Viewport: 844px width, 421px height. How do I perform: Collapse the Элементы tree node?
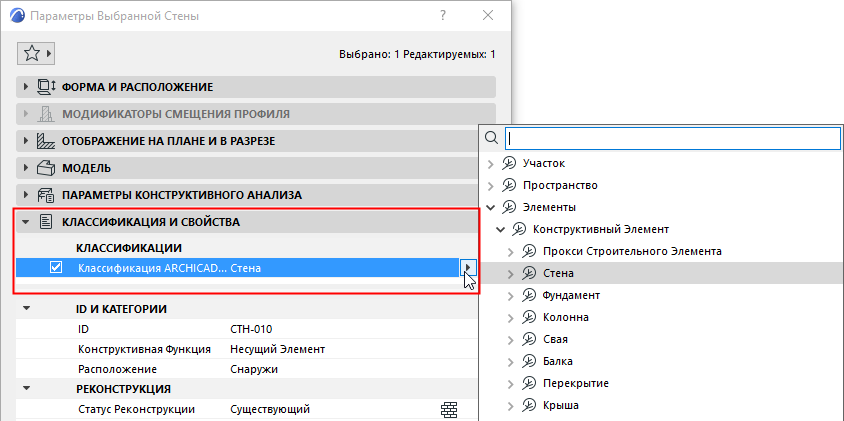490,207
